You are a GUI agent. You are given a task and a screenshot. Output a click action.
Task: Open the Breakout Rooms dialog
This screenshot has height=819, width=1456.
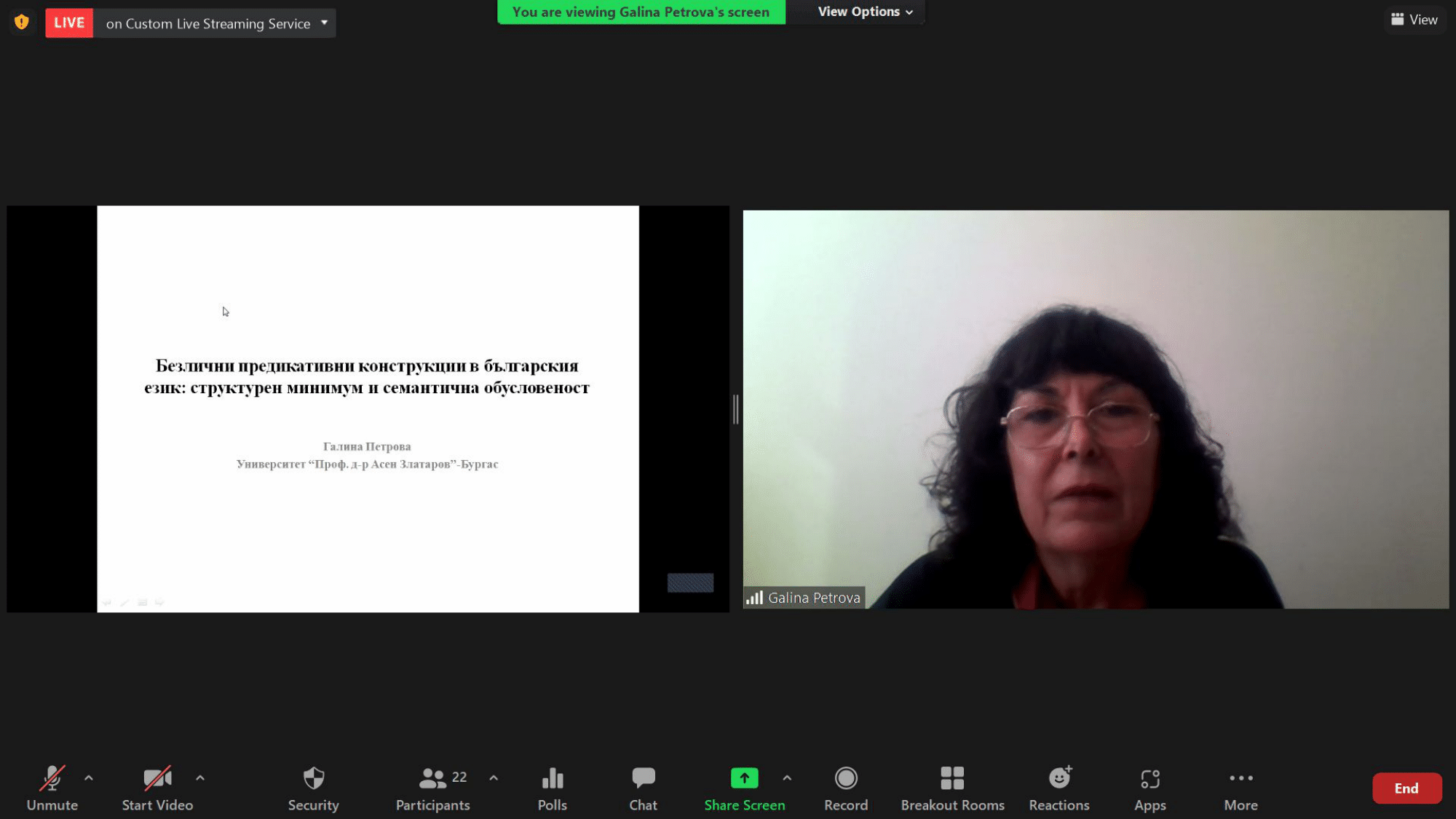click(x=951, y=788)
